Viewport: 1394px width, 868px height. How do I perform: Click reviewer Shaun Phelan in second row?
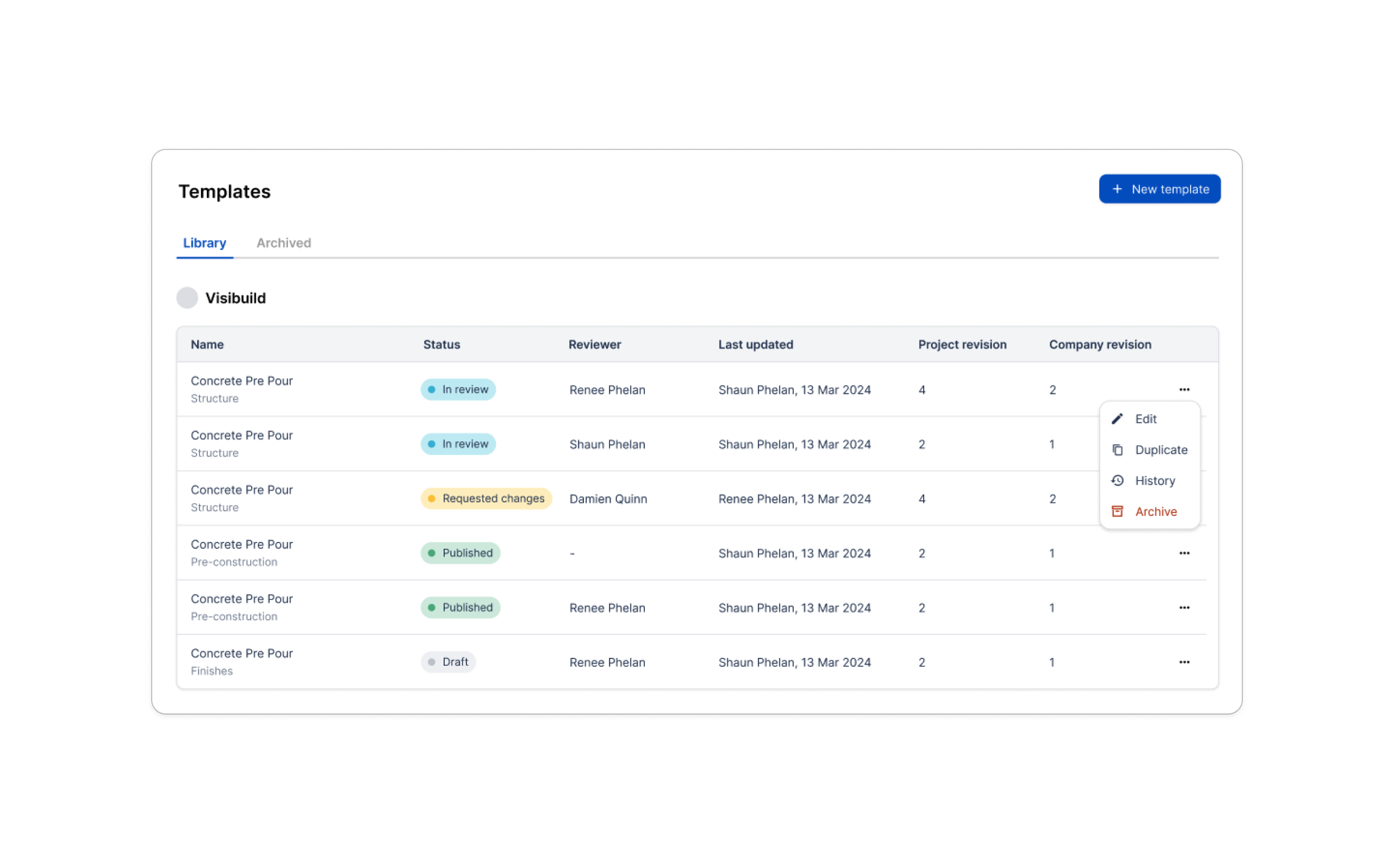(607, 444)
